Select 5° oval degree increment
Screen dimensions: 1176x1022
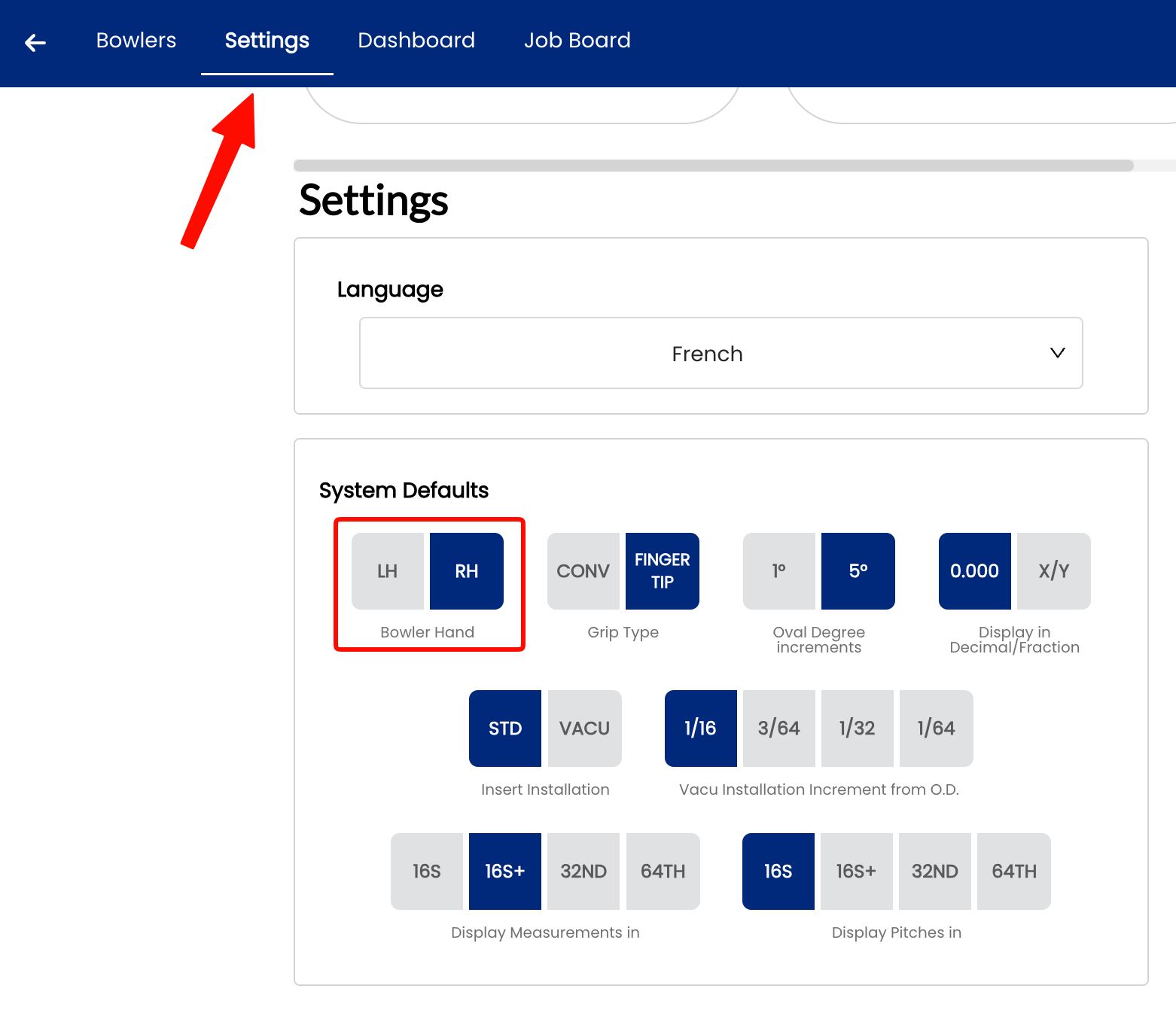(x=858, y=571)
